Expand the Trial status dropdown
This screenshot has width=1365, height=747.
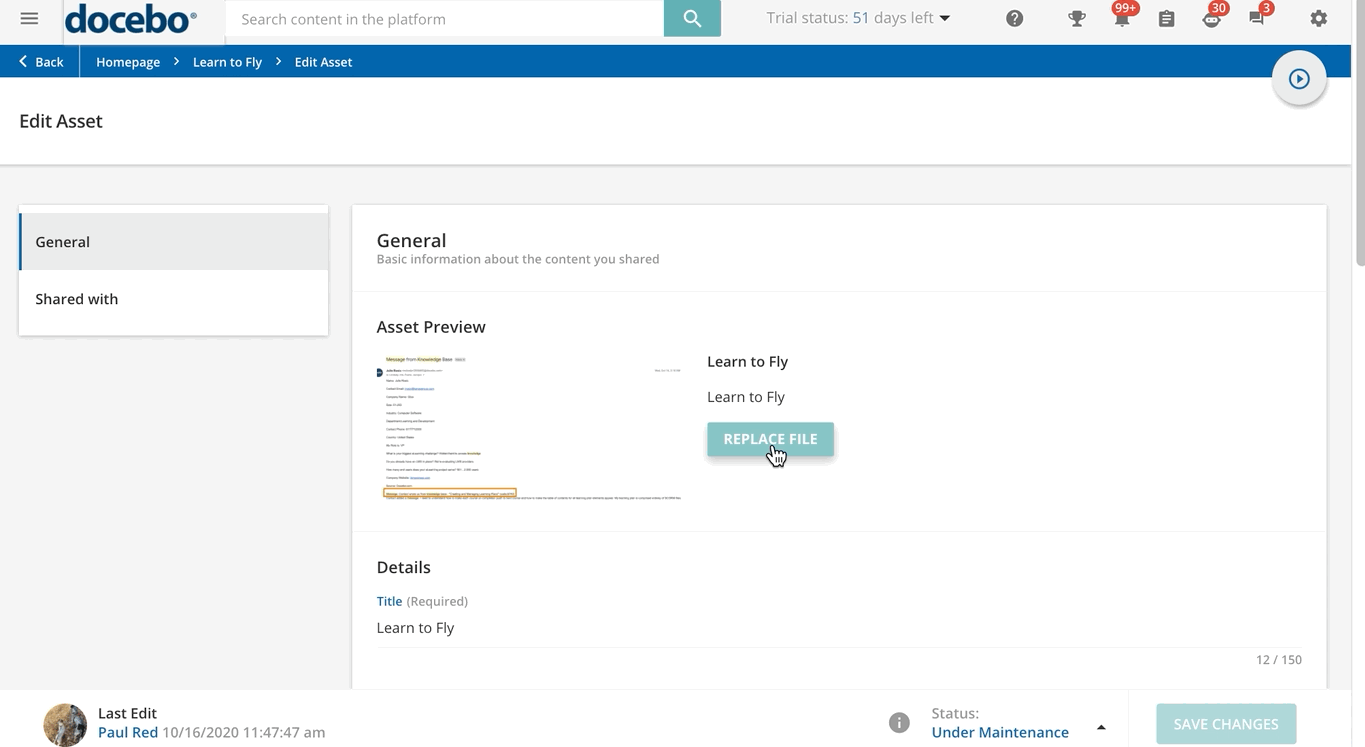point(858,18)
